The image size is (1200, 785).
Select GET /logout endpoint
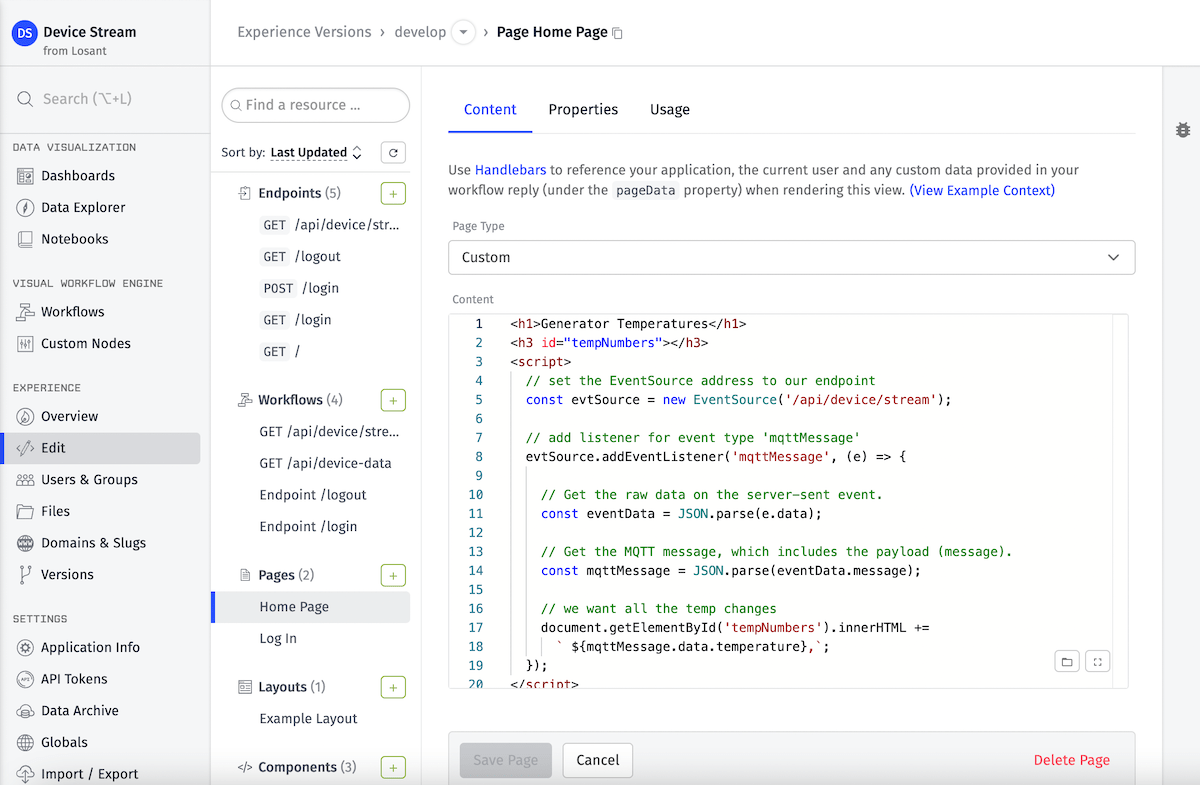[301, 257]
